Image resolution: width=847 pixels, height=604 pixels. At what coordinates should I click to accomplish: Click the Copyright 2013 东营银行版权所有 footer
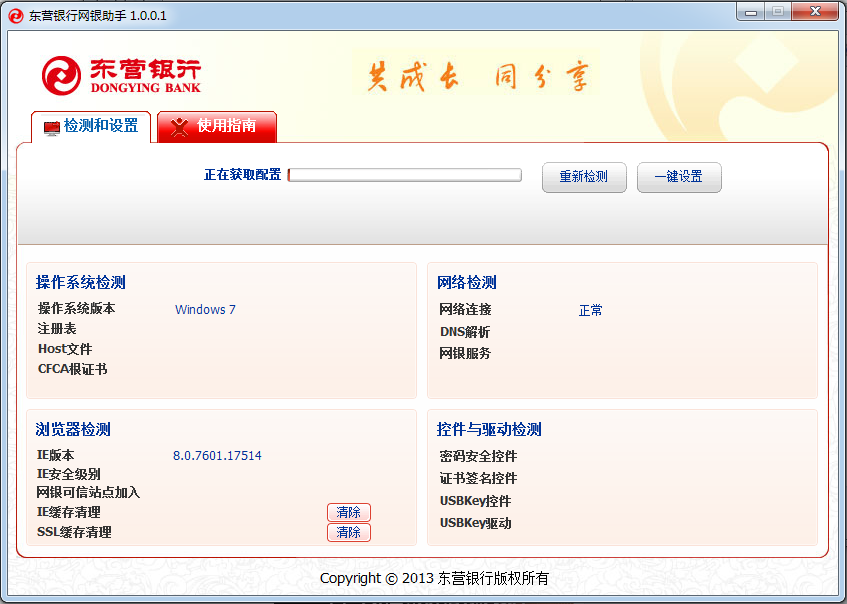point(434,578)
